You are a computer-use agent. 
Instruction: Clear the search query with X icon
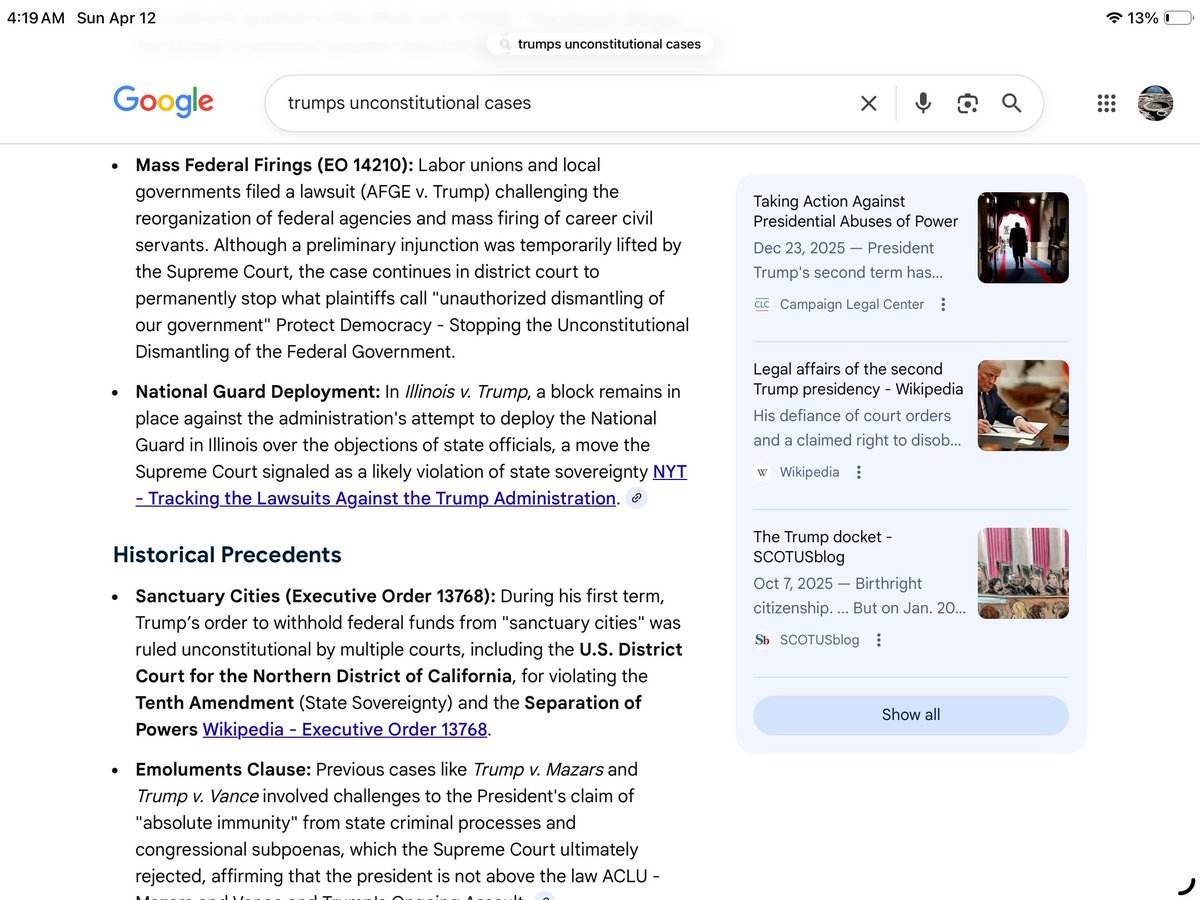869,103
